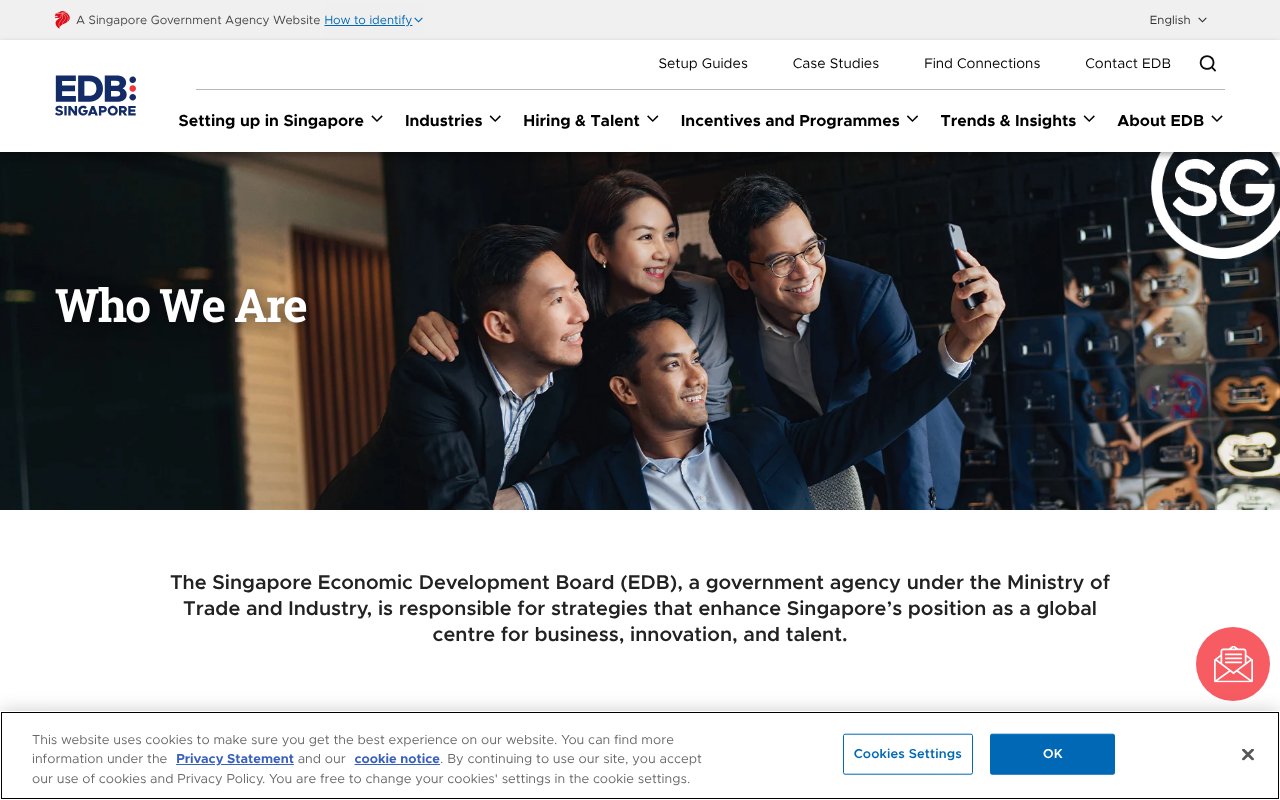Expand the Industries menu
Viewport: 1280px width, 800px height.
(x=453, y=120)
